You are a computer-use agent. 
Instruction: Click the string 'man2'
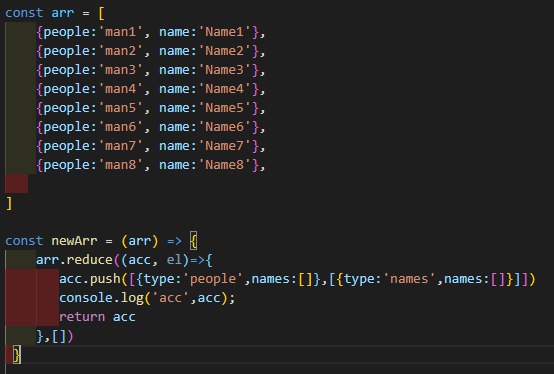120,51
